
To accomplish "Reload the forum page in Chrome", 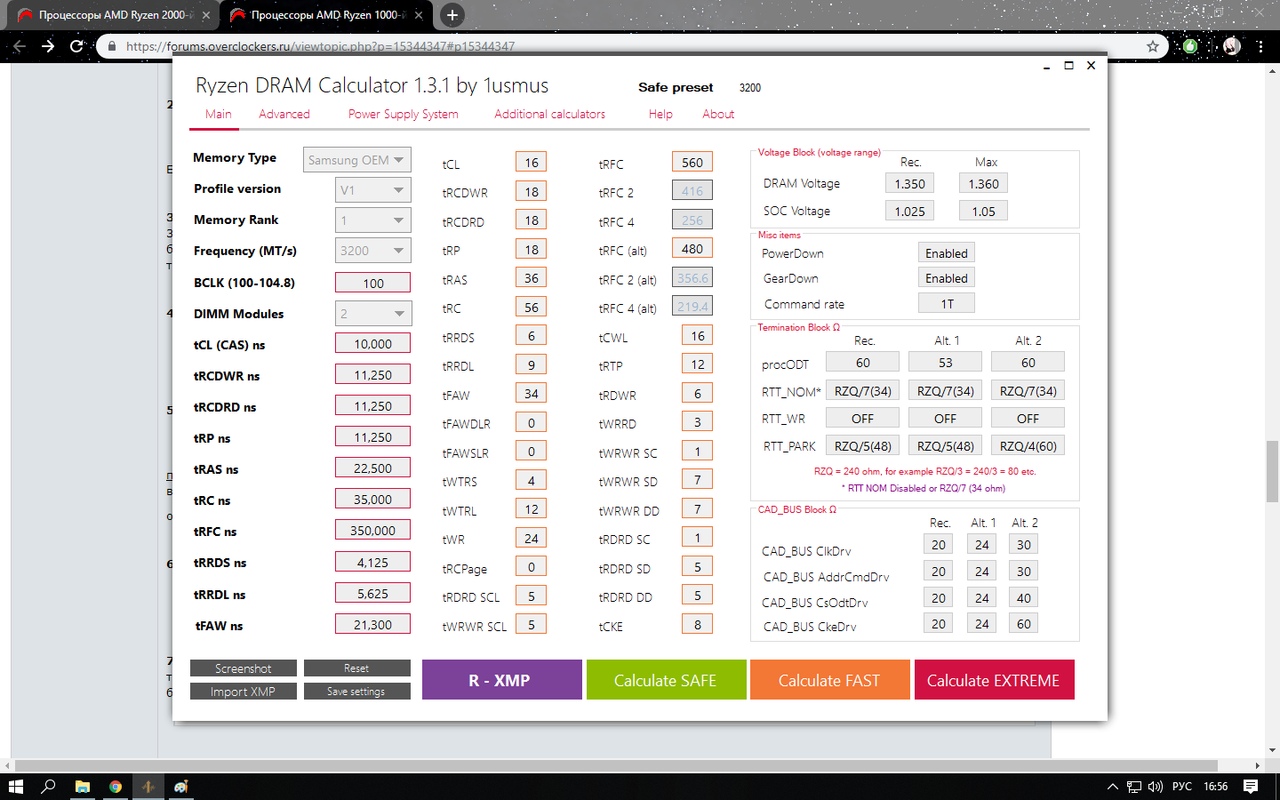I will (77, 46).
